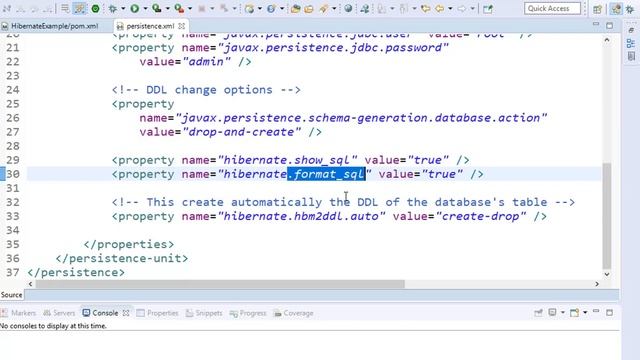
Task: Click the Search flashlight icon
Action: pyautogui.click(x=324, y=9)
